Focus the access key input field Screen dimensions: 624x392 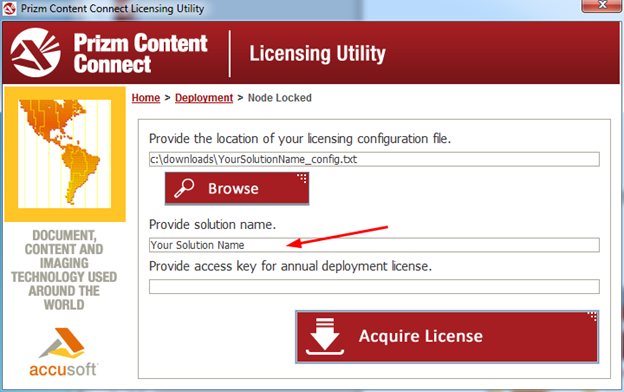(374, 287)
